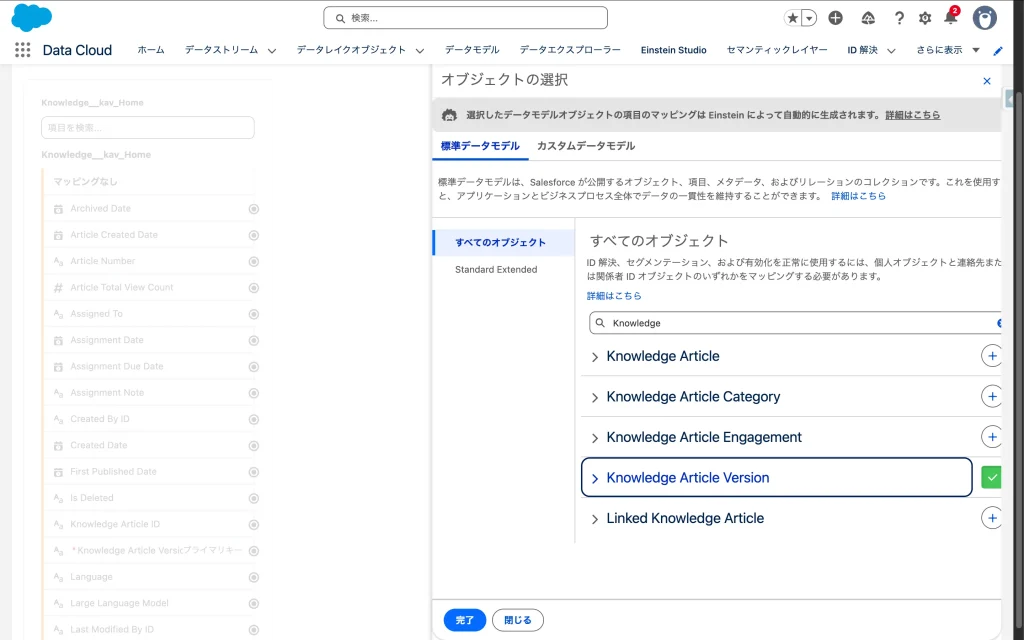1024x640 pixels.
Task: Deselect the Knowledge Article Version green checkmark
Action: (991, 478)
